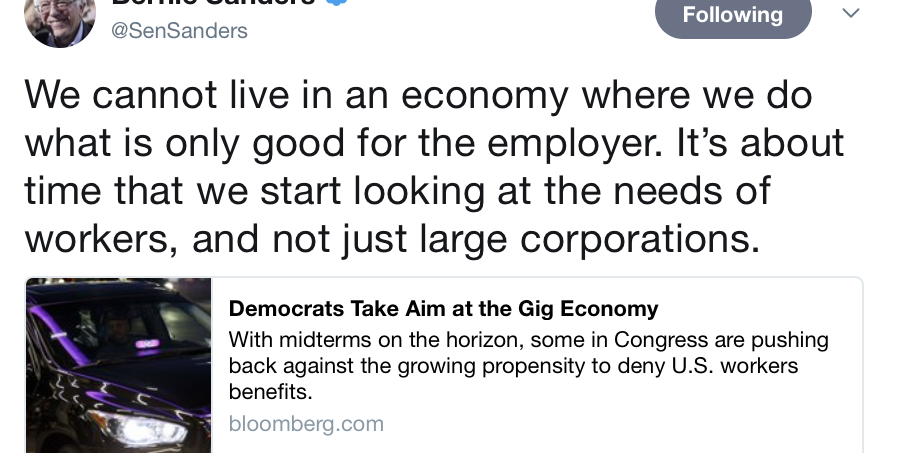Click the blue verified badge
This screenshot has width=906, height=453.
[x=339, y=3]
